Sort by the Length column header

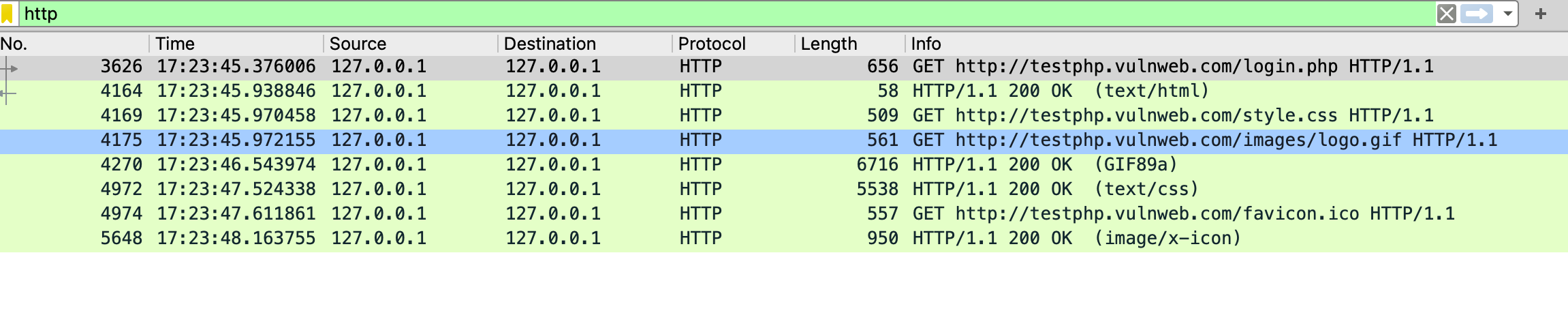click(850, 44)
